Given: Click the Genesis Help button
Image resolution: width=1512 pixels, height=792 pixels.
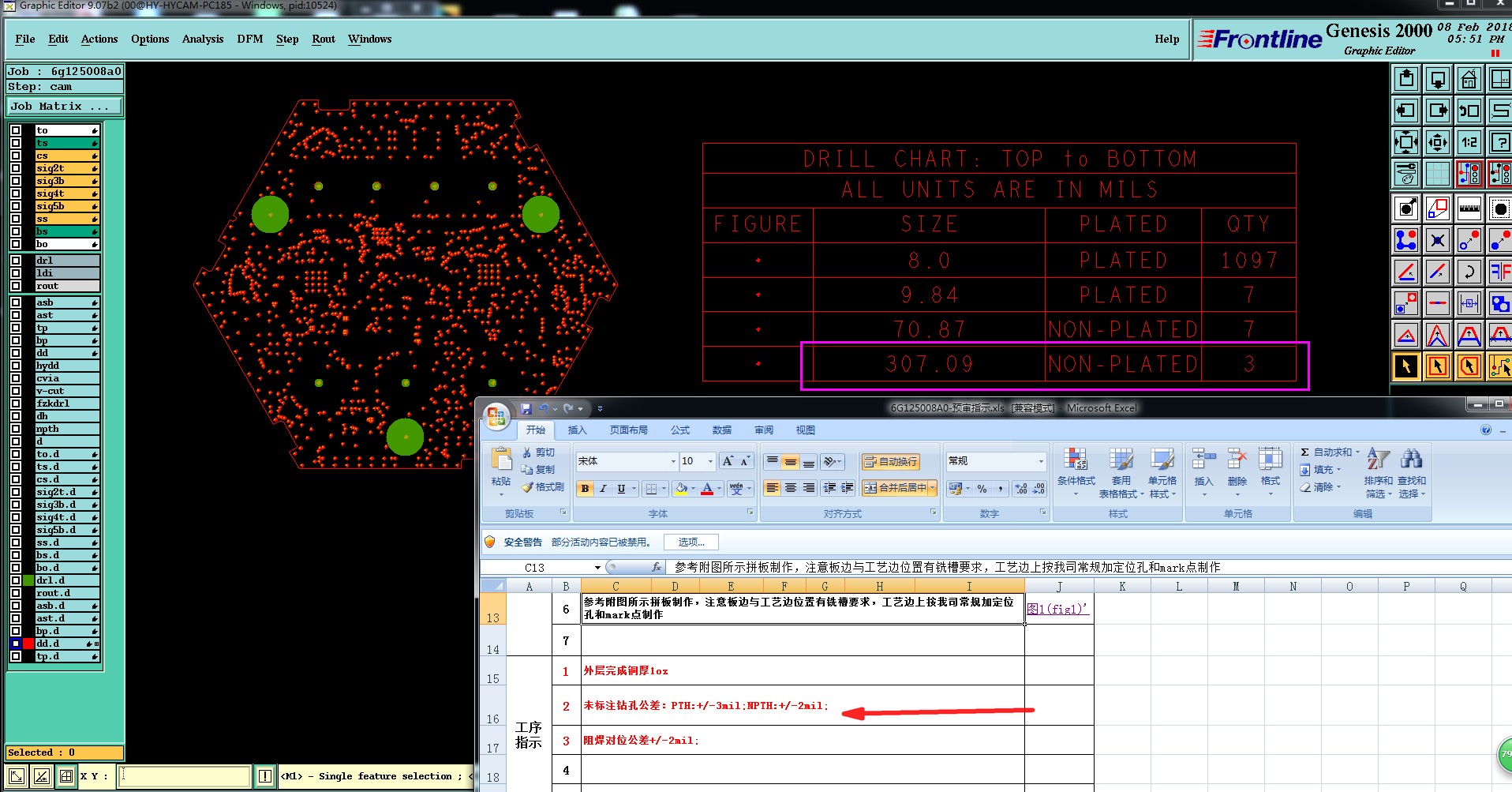Looking at the screenshot, I should 1167,39.
